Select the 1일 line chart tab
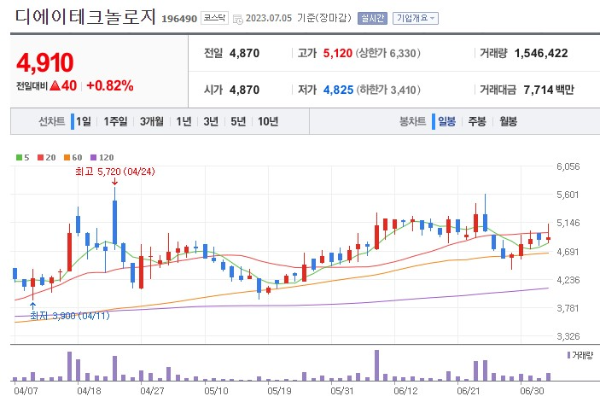 click(83, 122)
